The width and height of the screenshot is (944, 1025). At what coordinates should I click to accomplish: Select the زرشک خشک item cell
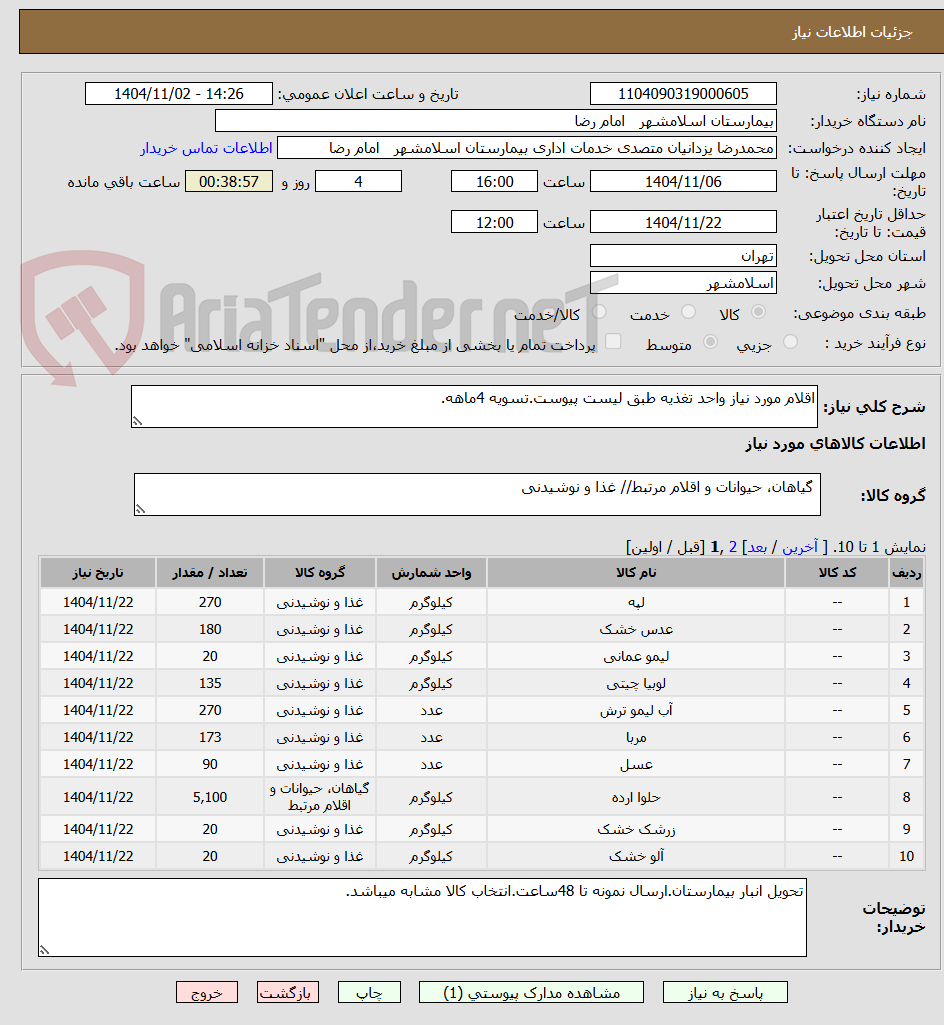(636, 829)
